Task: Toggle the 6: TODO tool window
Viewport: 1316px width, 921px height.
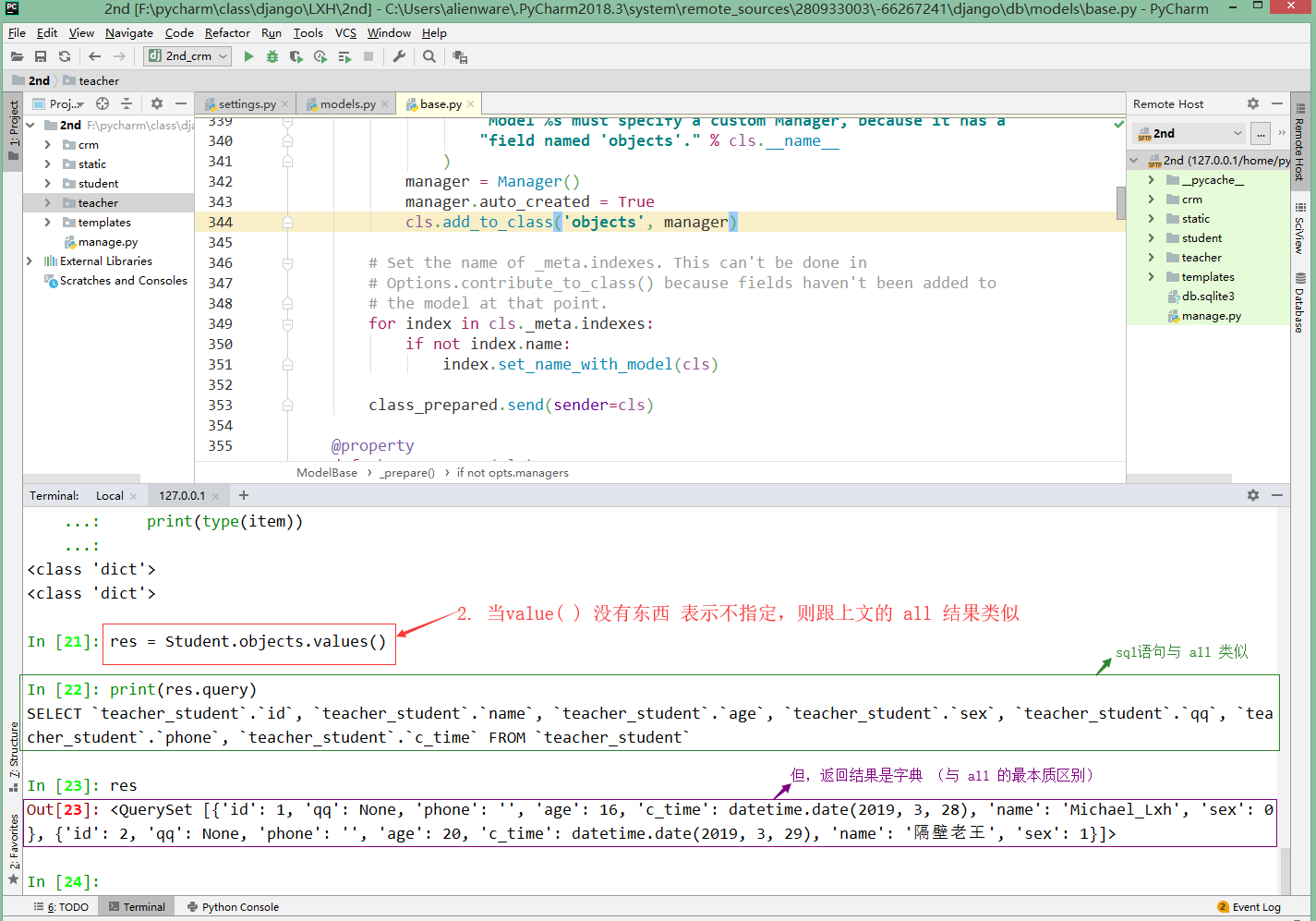Action: [x=62, y=907]
